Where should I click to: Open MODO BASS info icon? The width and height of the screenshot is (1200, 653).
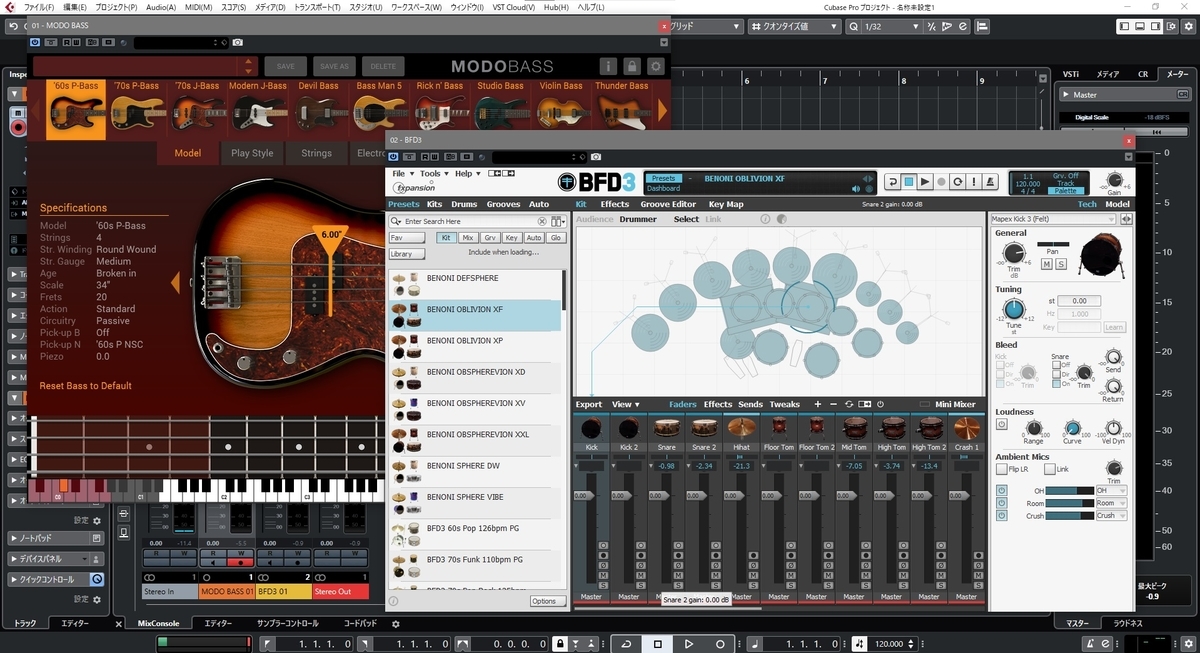608,67
